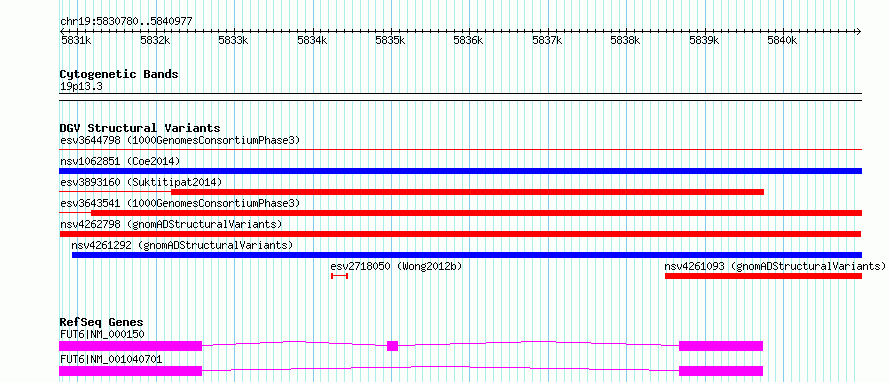Select the 19p13.3 cytogenetic band label
This screenshot has height=382, width=890.
tap(81, 86)
